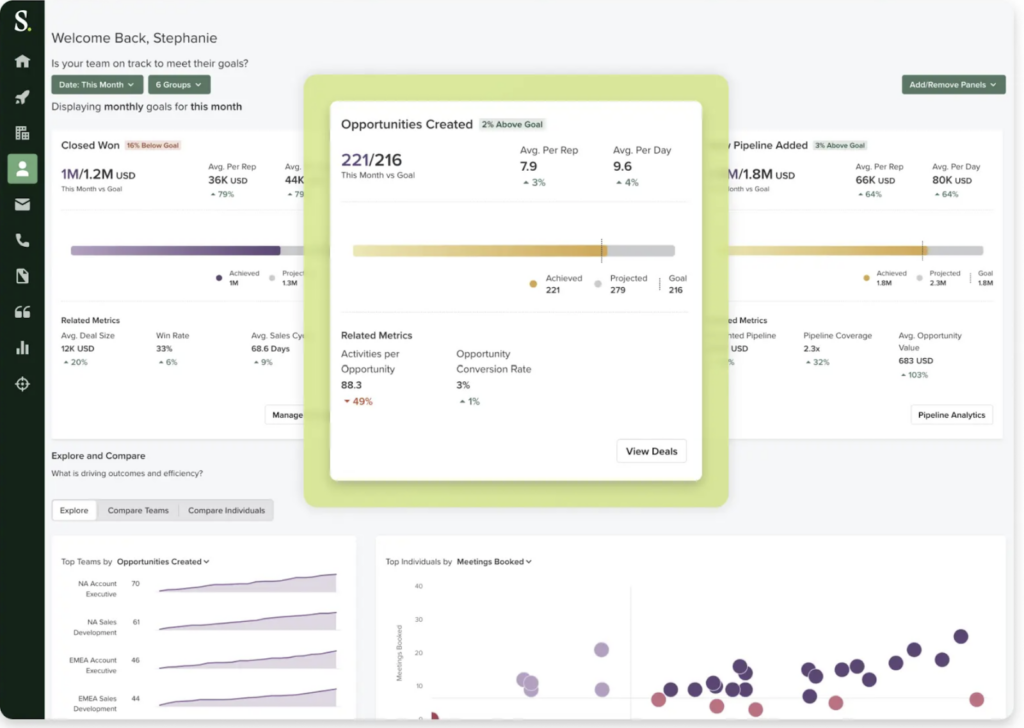Viewport: 1024px width, 728px height.
Task: Click the Achieved 221 legend entry
Action: tap(556, 284)
